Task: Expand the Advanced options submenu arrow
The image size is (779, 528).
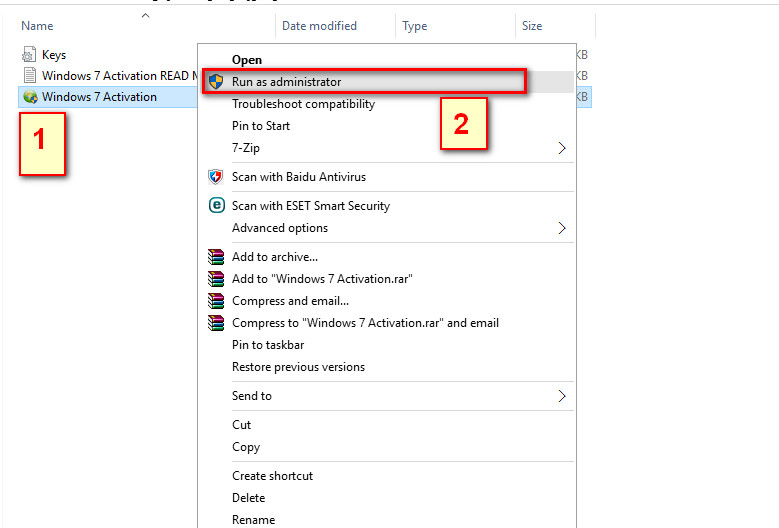Action: 562,228
